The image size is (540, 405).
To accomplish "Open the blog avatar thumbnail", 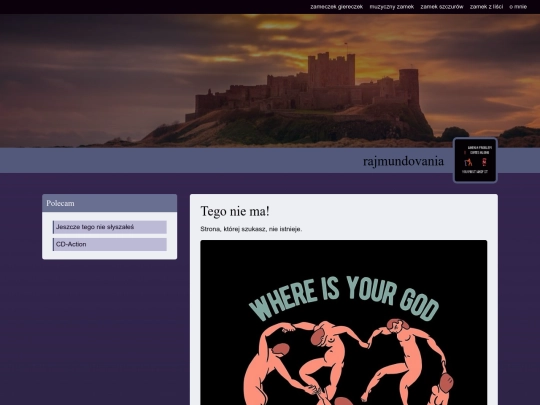I will coord(475,160).
